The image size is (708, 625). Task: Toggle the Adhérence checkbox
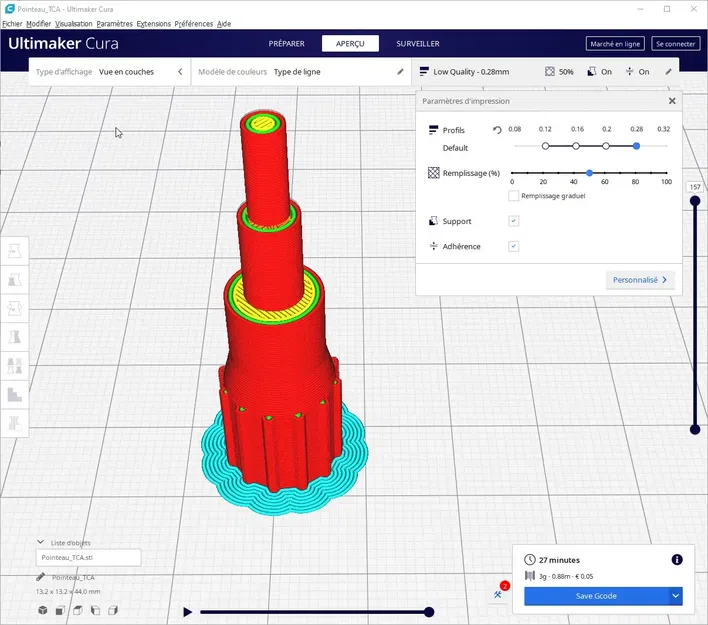coord(513,246)
